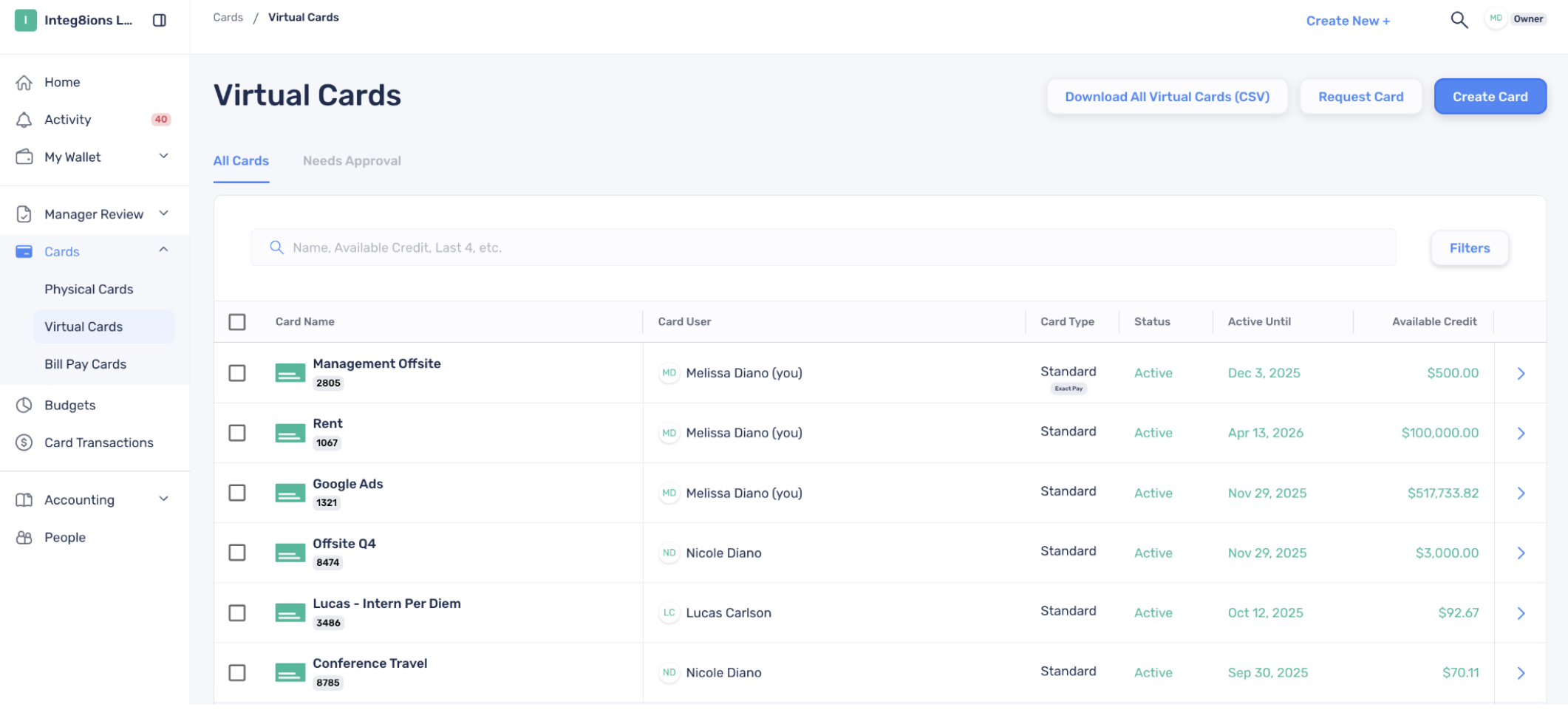Click the Cards breadcrumb link

[228, 17]
